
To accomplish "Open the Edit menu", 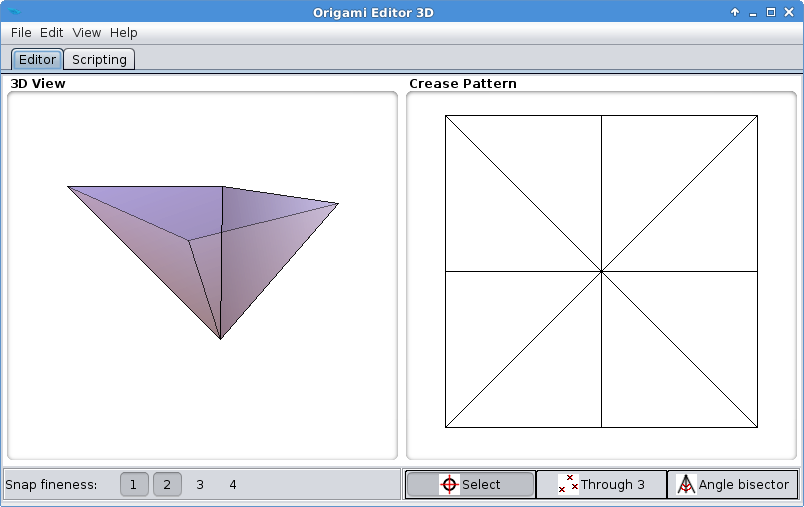I will coord(52,33).
